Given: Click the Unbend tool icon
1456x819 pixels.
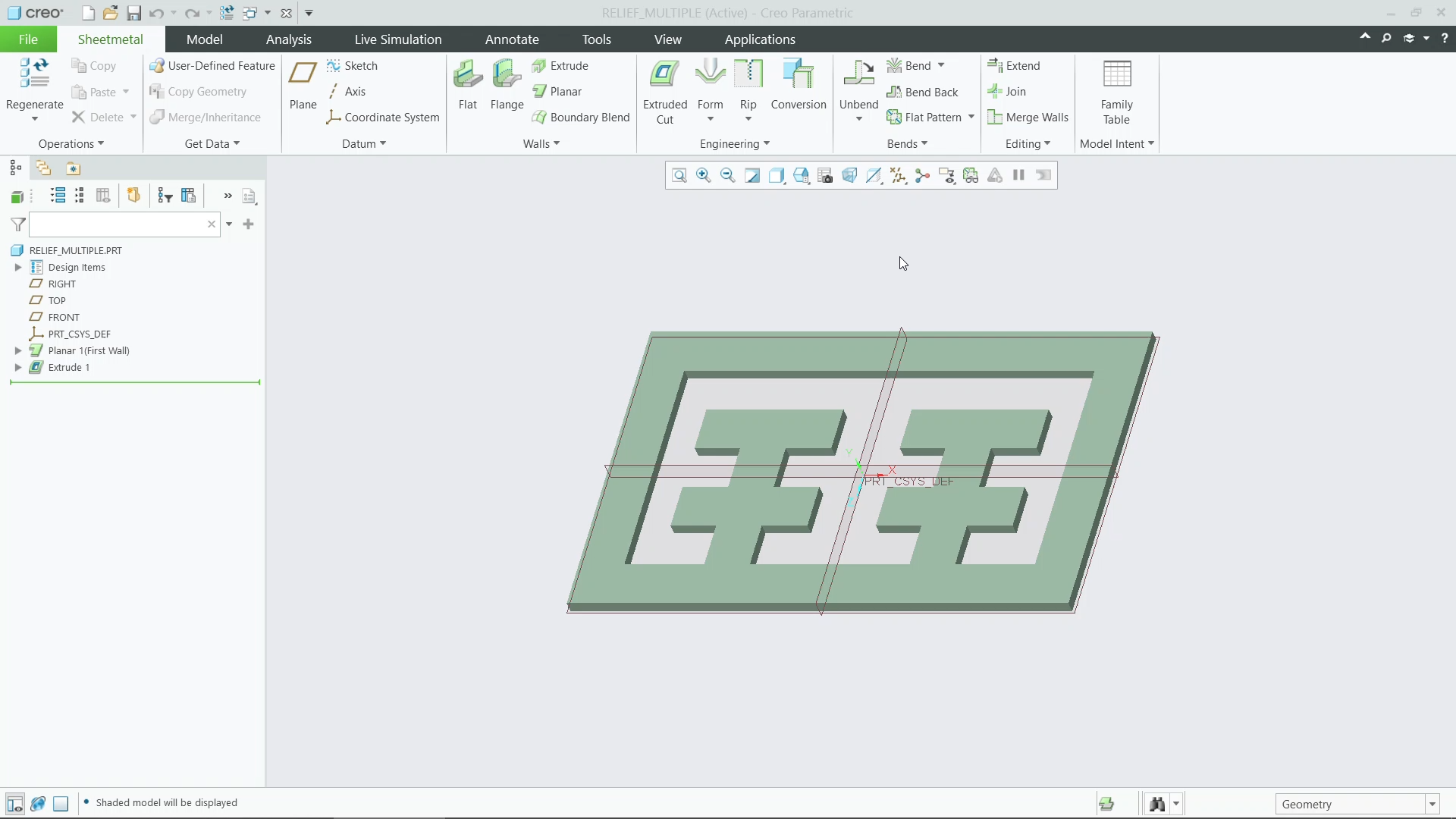Looking at the screenshot, I should point(858,74).
